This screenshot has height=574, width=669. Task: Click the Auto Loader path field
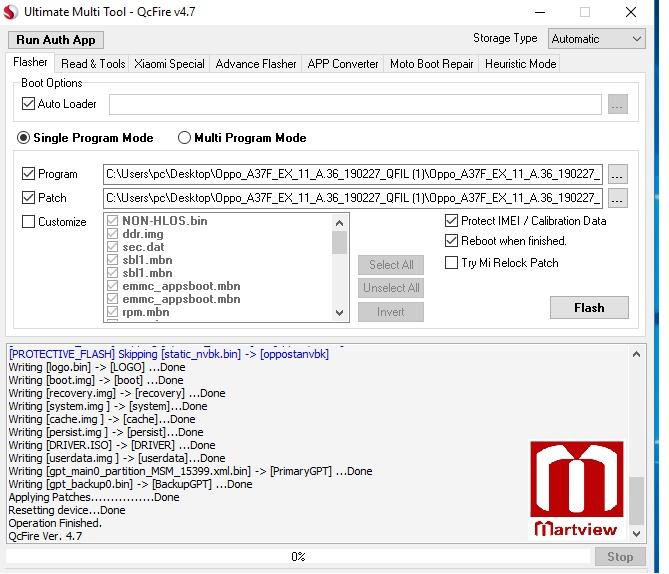tap(355, 105)
